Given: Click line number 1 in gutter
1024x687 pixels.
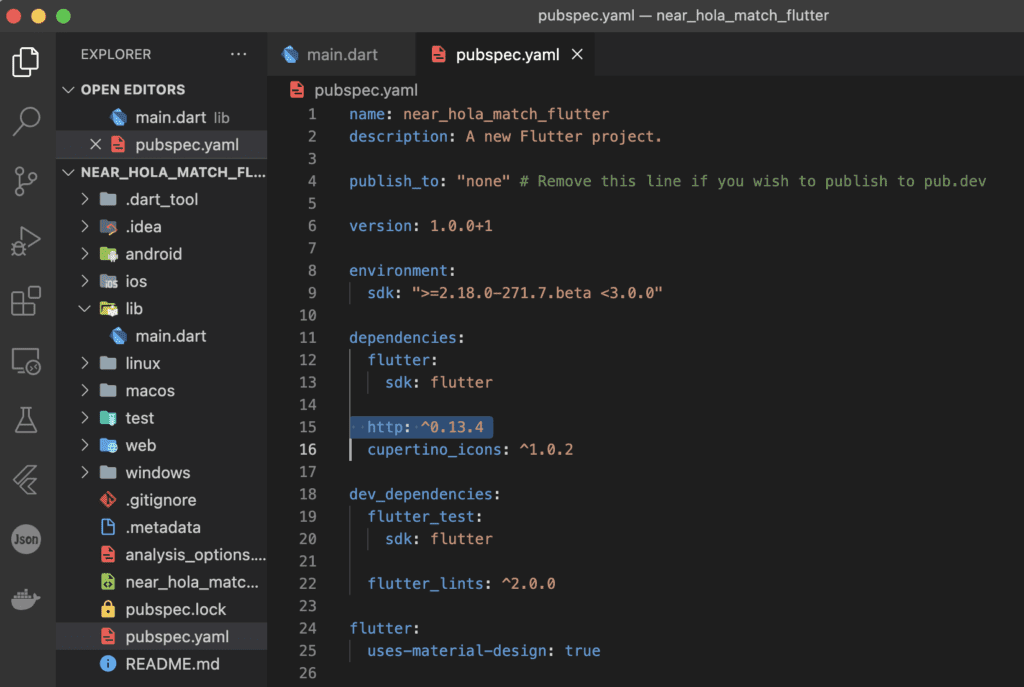Looking at the screenshot, I should [312, 114].
